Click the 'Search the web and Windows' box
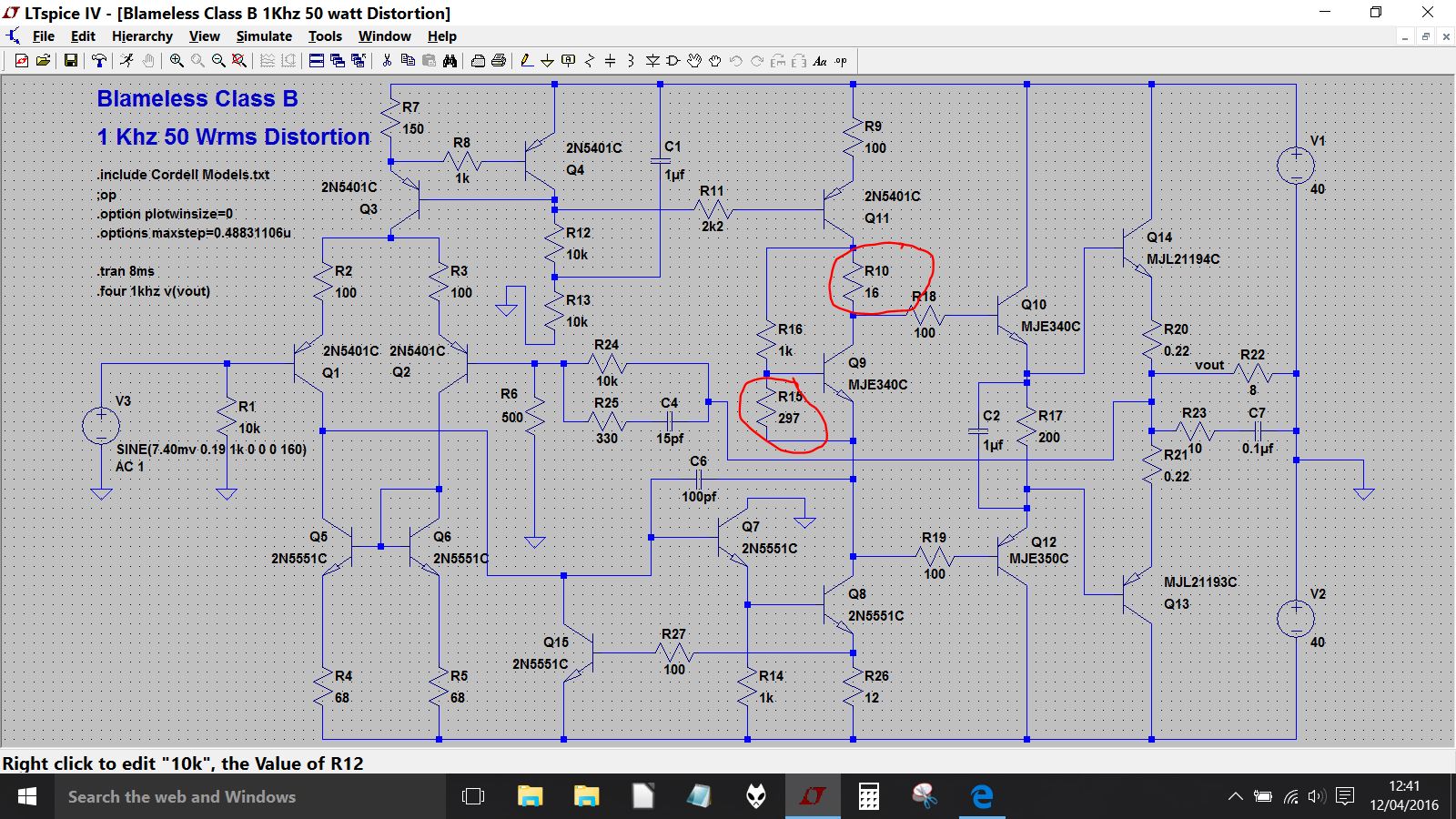The height and width of the screenshot is (819, 1456). point(252,796)
